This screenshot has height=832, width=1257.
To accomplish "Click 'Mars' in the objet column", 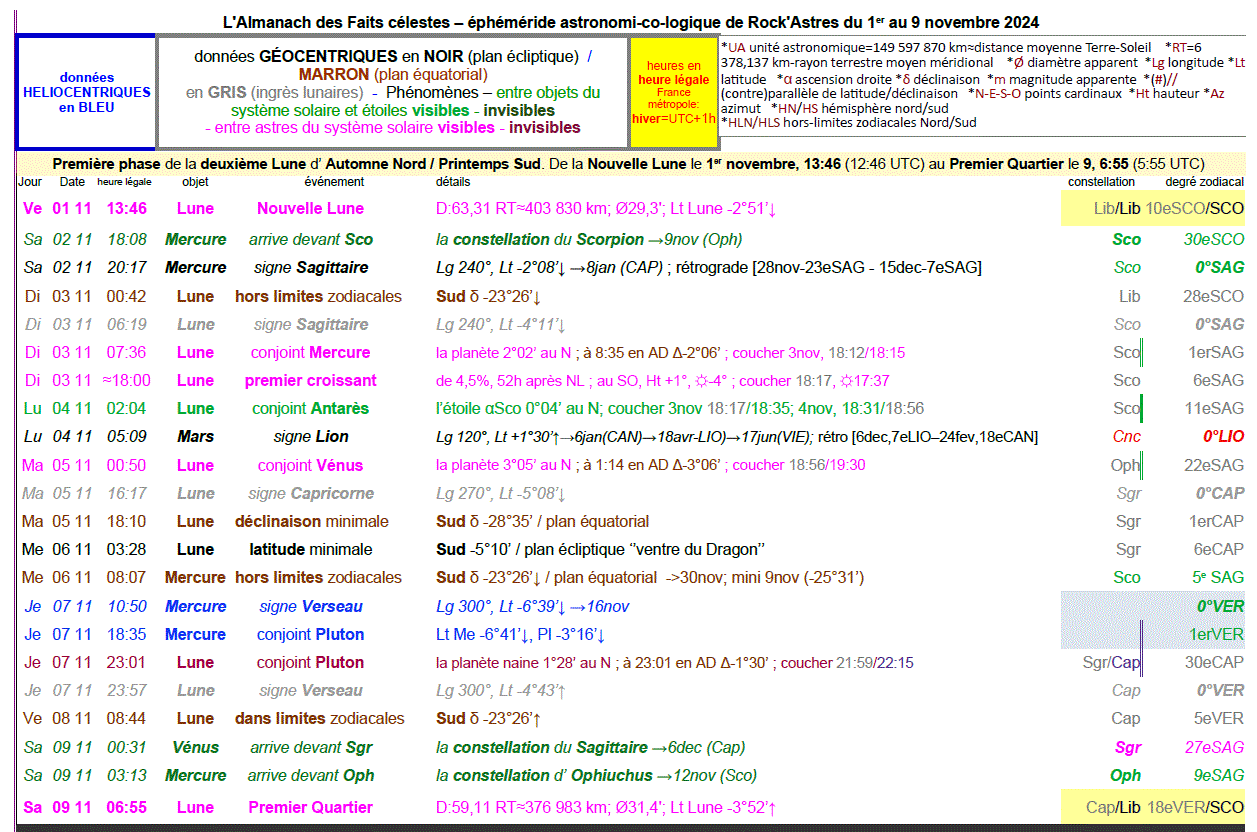I will coord(195,437).
